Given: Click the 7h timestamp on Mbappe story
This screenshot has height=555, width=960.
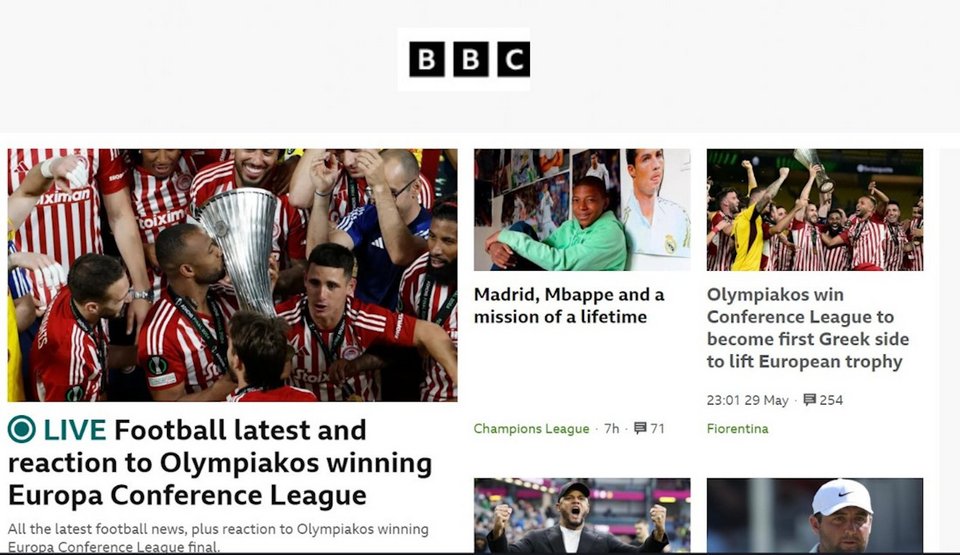Looking at the screenshot, I should [612, 428].
